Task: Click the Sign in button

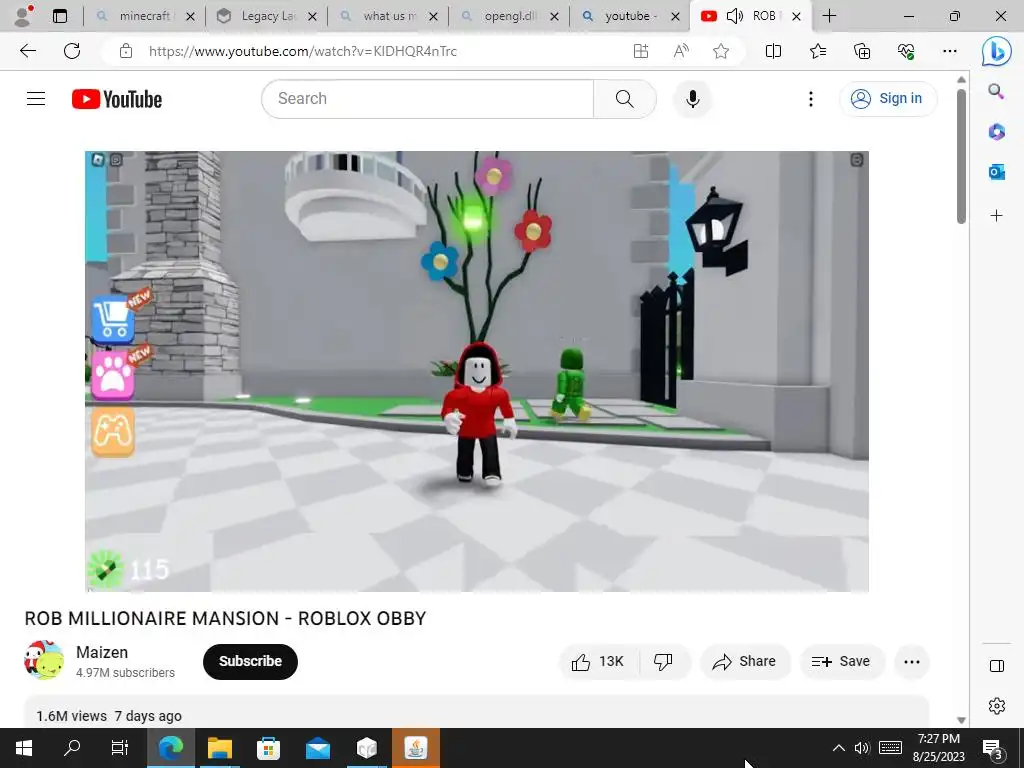Action: 888,99
